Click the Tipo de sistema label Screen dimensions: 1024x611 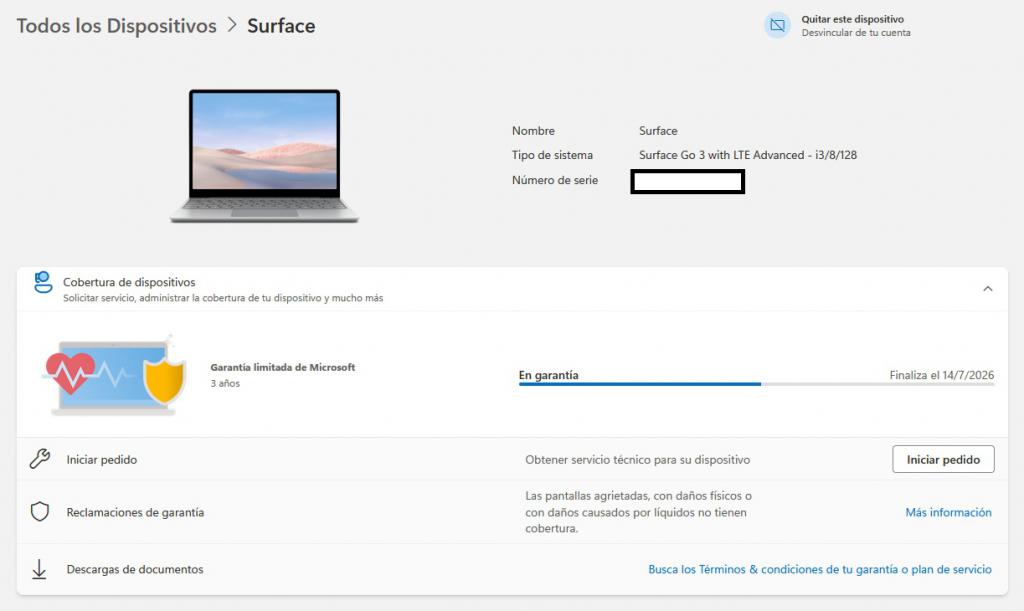[552, 155]
